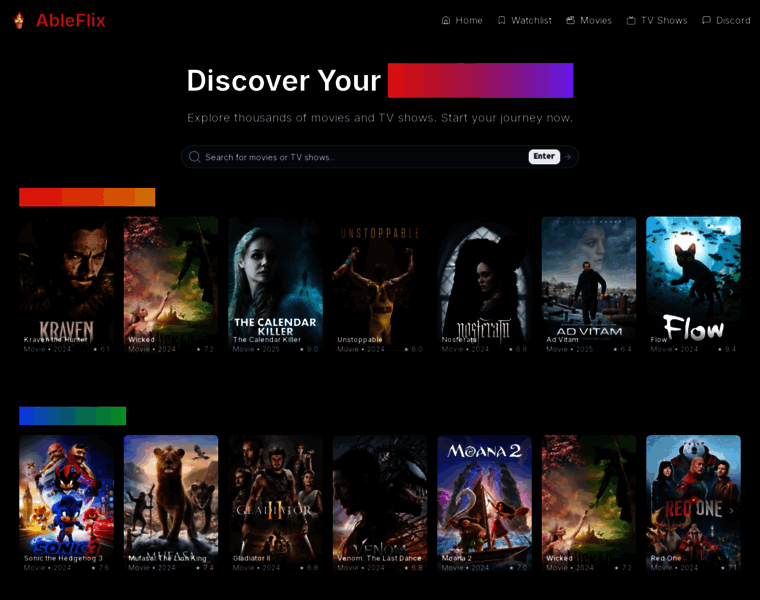Screen dimensions: 760x600
Task: Open the Wicked poster in the first row
Action: click(x=171, y=286)
